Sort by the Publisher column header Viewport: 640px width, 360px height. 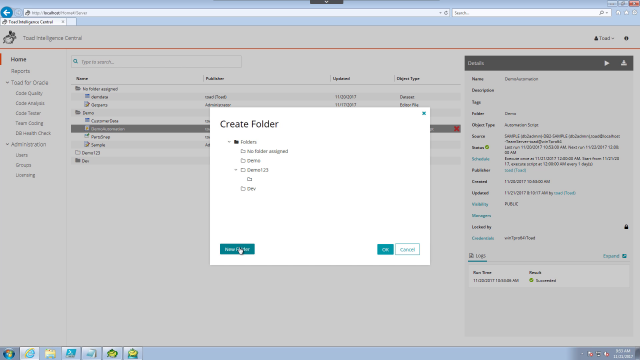click(x=215, y=78)
